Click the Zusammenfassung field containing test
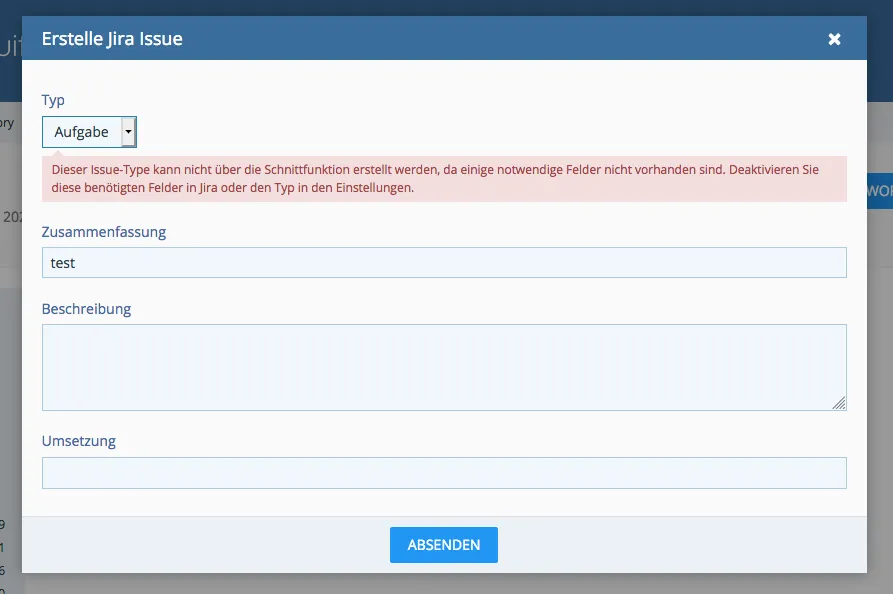 click(444, 263)
